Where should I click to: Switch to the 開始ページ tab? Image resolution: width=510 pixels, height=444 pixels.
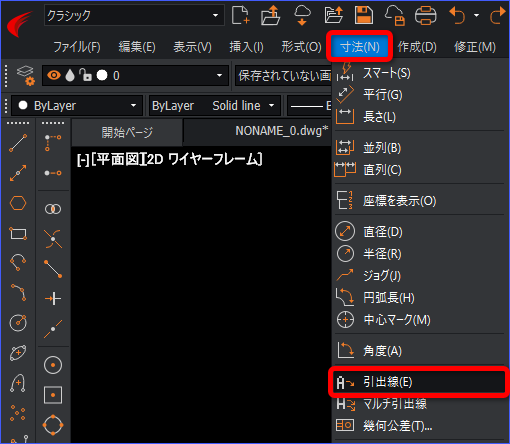point(127,132)
